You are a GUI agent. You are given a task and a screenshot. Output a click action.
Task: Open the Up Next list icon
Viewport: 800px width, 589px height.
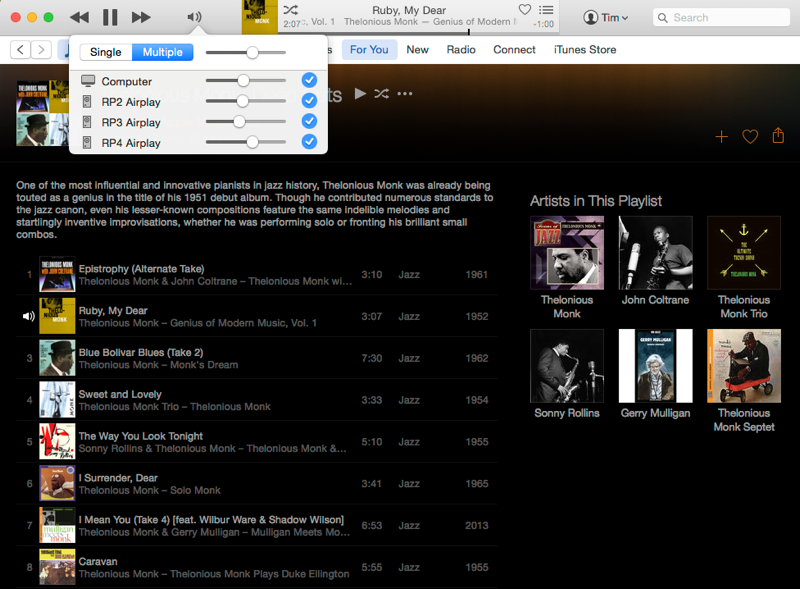(x=546, y=10)
